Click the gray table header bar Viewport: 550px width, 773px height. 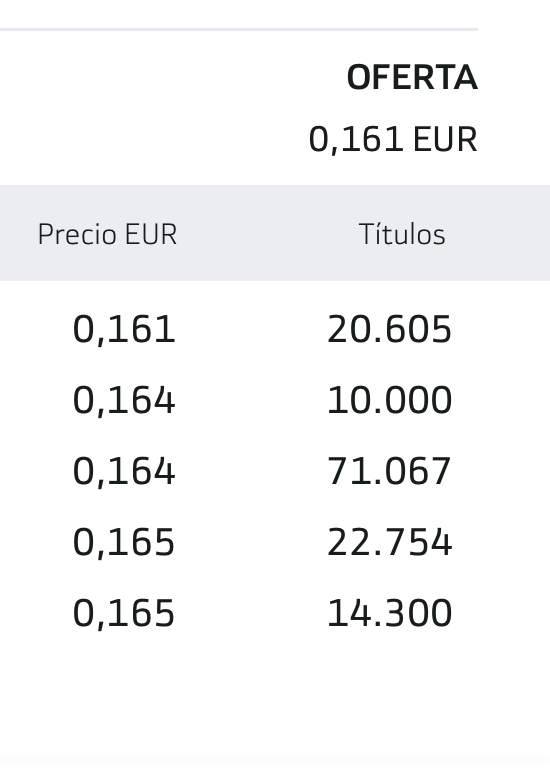click(275, 233)
